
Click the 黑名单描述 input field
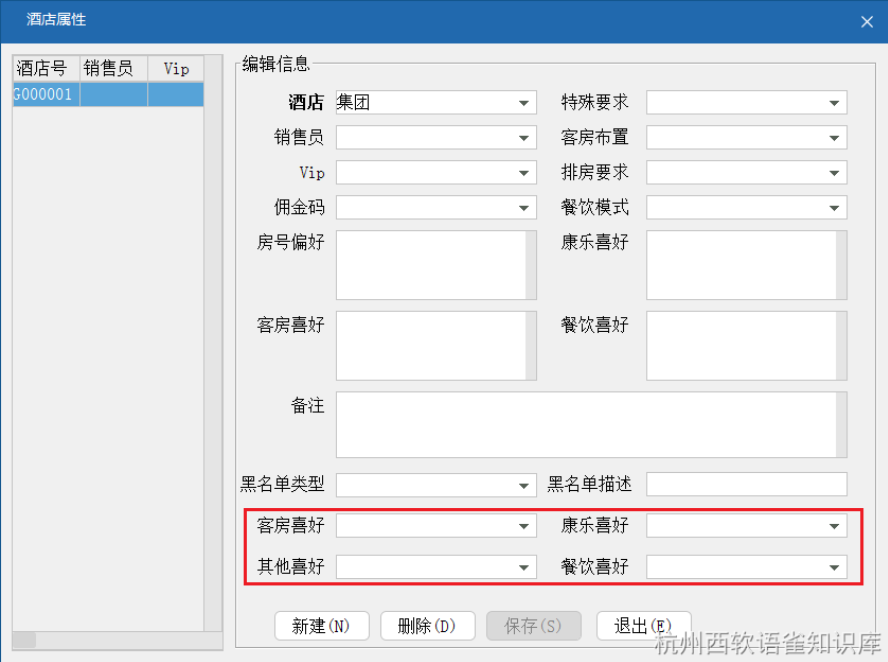(746, 485)
